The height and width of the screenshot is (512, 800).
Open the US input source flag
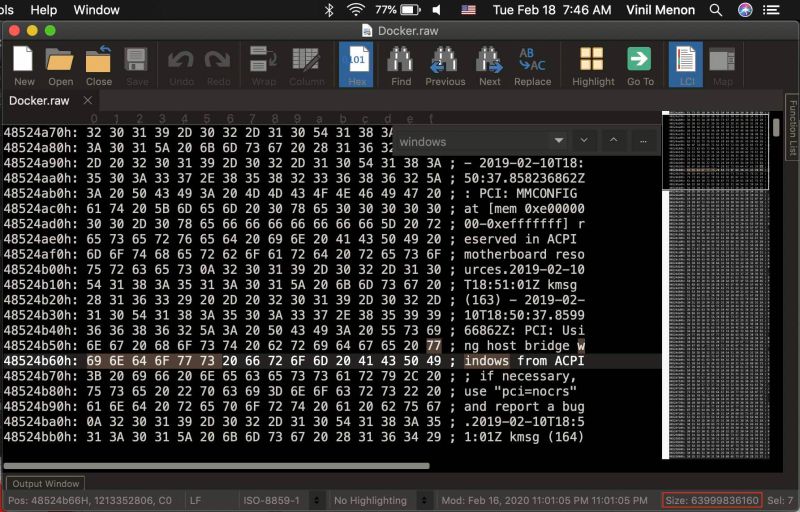click(468, 10)
